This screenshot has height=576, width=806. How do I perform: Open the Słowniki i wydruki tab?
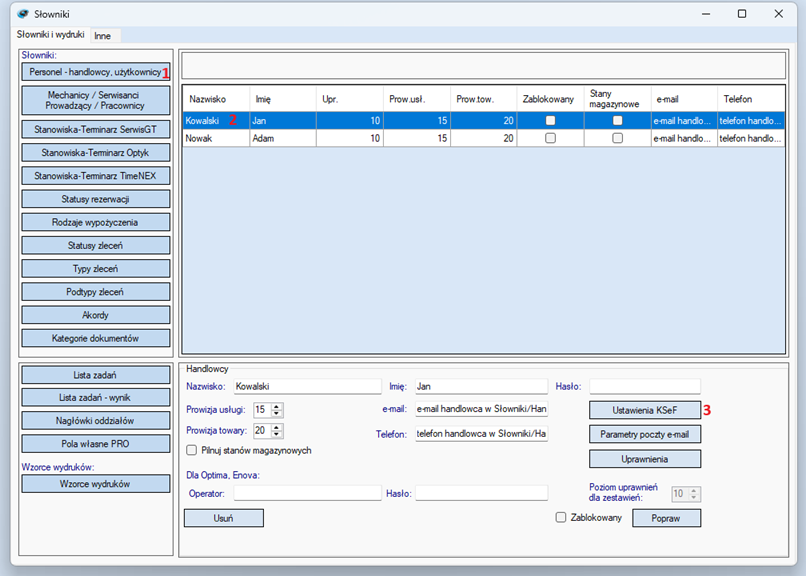50,35
